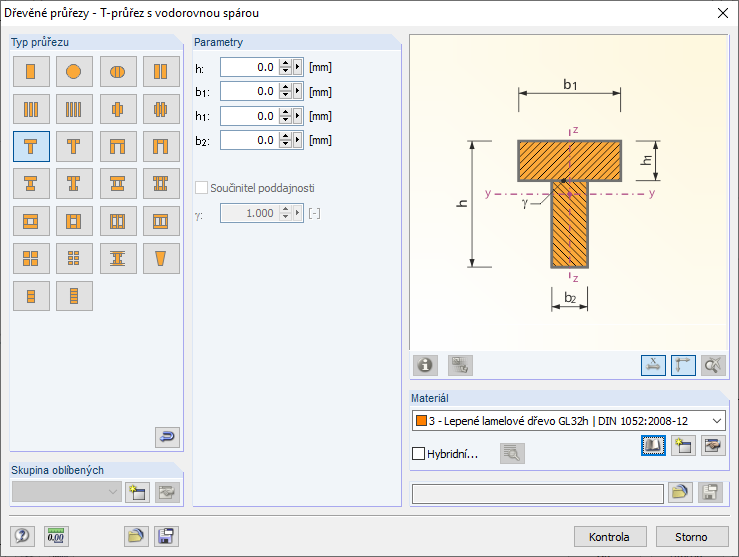Expand the b1 parameter arrow menu
The width and height of the screenshot is (739, 557).
[297, 91]
